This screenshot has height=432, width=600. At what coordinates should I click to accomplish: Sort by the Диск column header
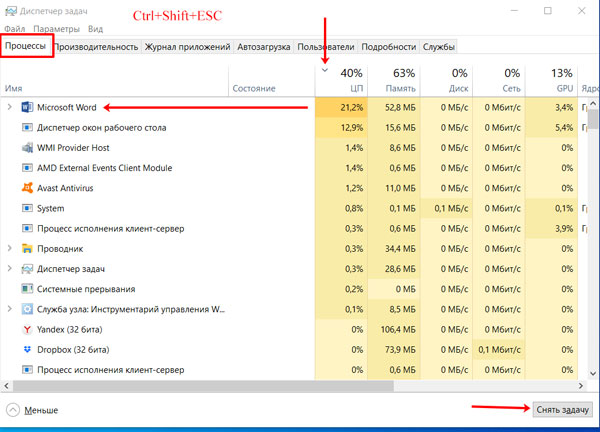click(x=447, y=80)
